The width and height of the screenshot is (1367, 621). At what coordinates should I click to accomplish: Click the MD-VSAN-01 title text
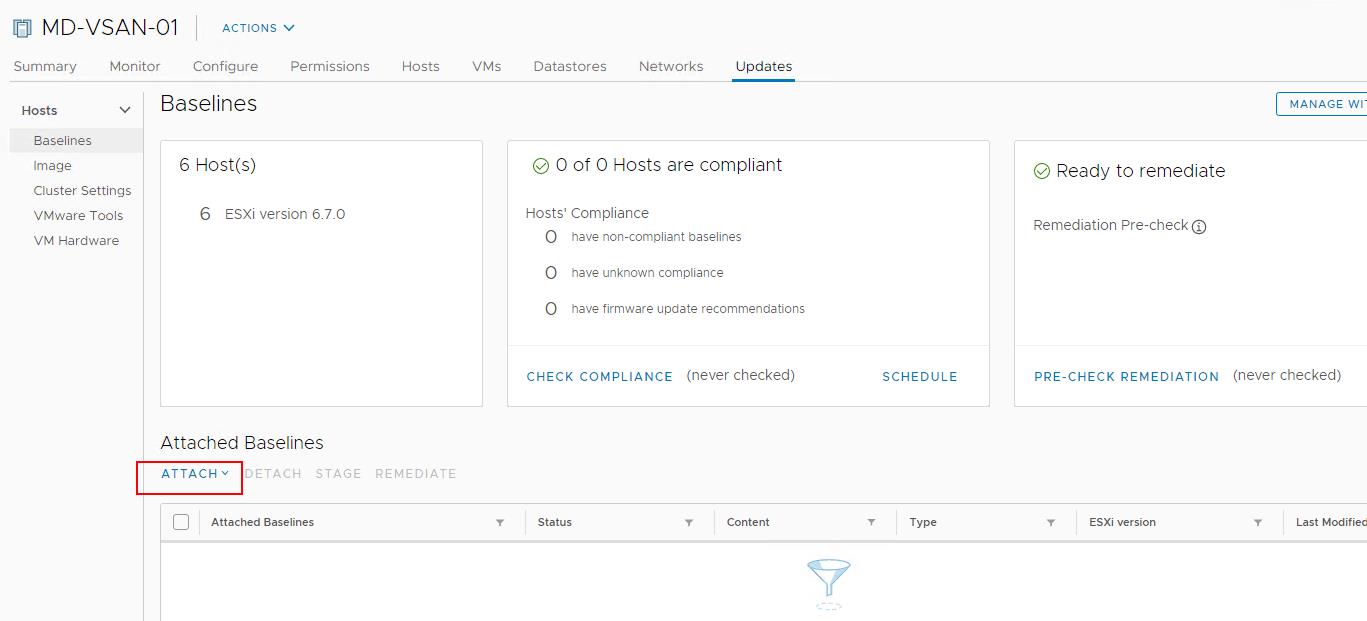click(110, 28)
